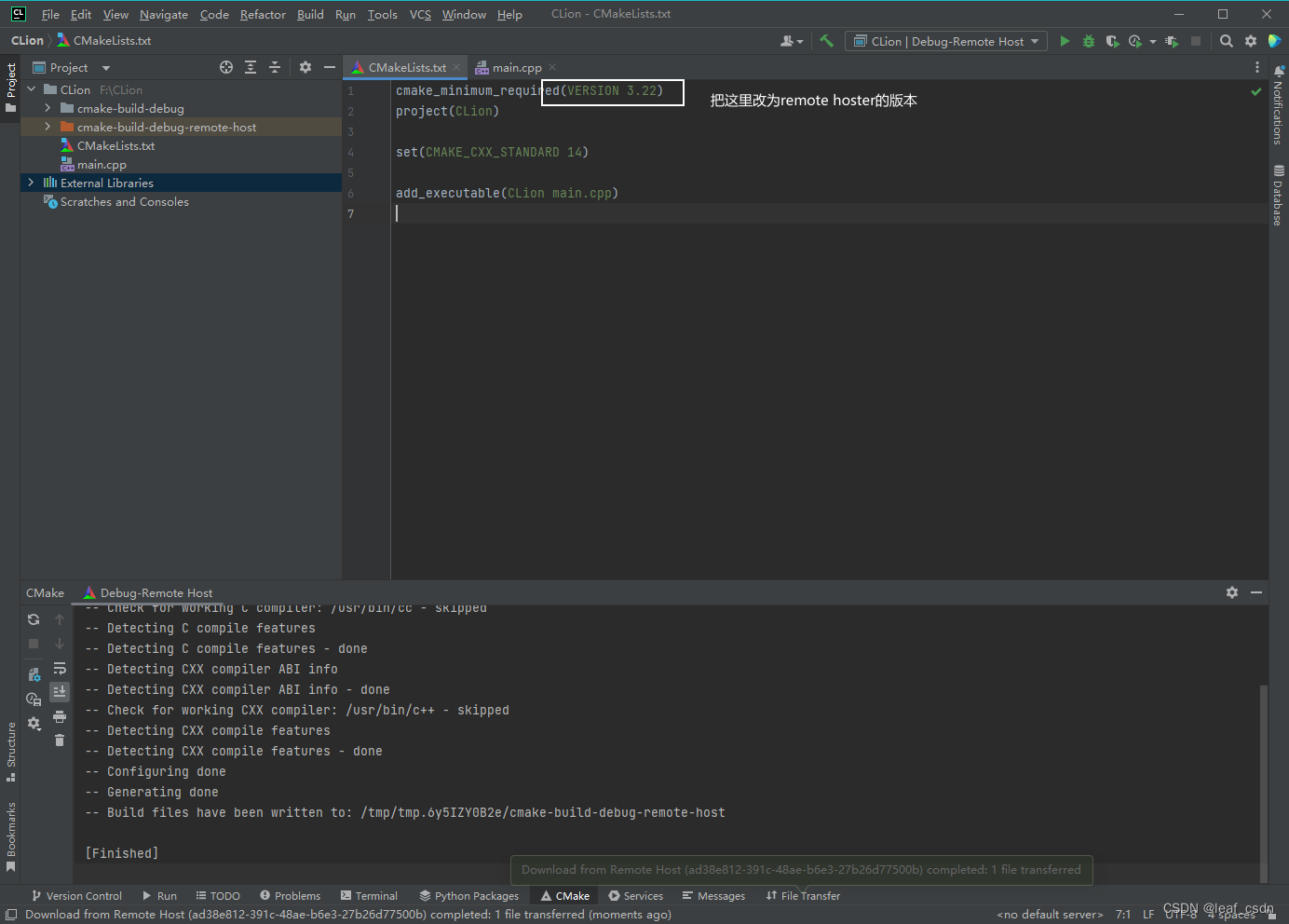The image size is (1289, 924).
Task: Open the Python Packages tool window
Action: [468, 895]
